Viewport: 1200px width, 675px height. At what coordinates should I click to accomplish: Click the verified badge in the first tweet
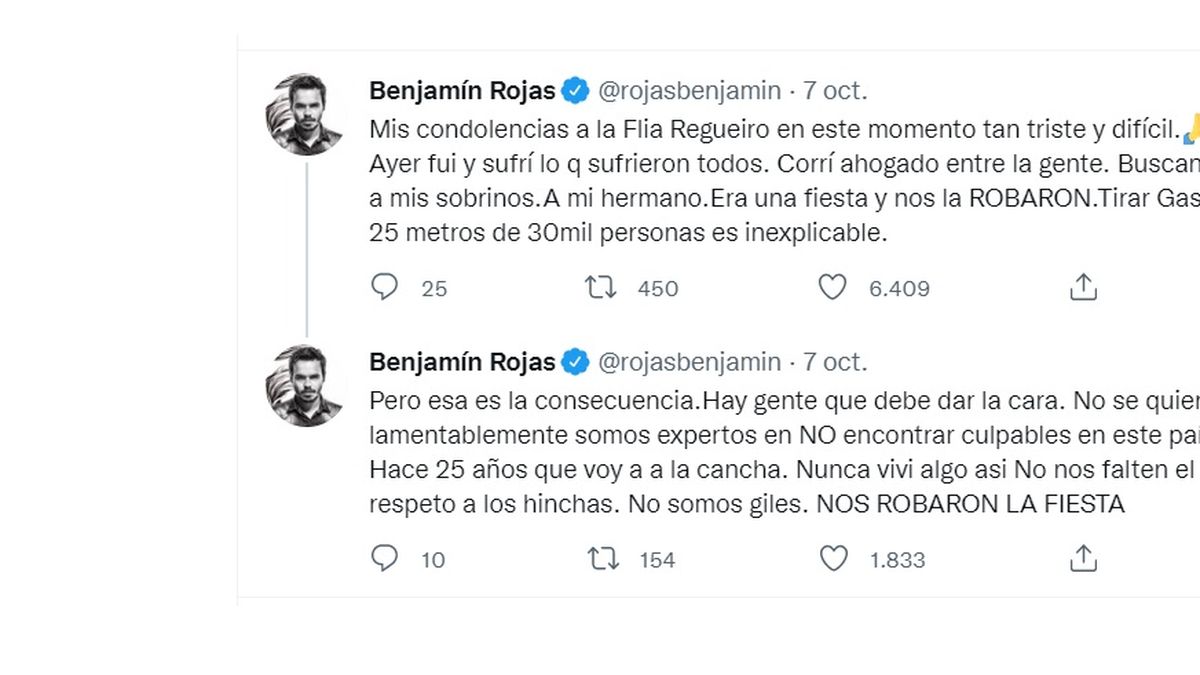[575, 91]
